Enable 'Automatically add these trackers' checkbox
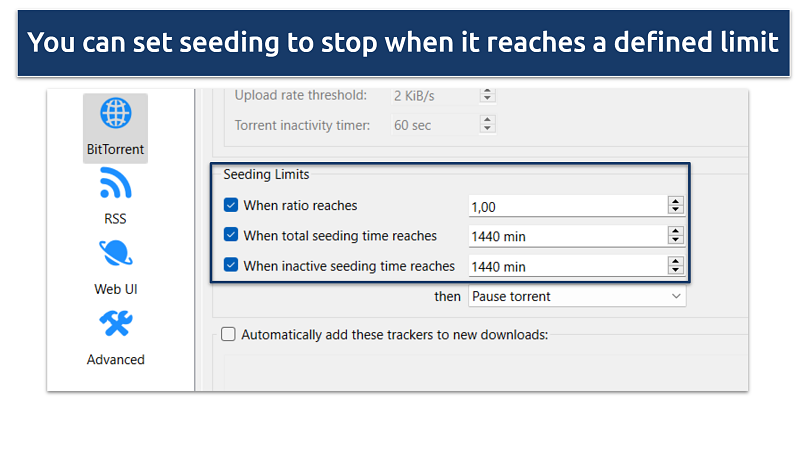The image size is (806, 453). [228, 335]
